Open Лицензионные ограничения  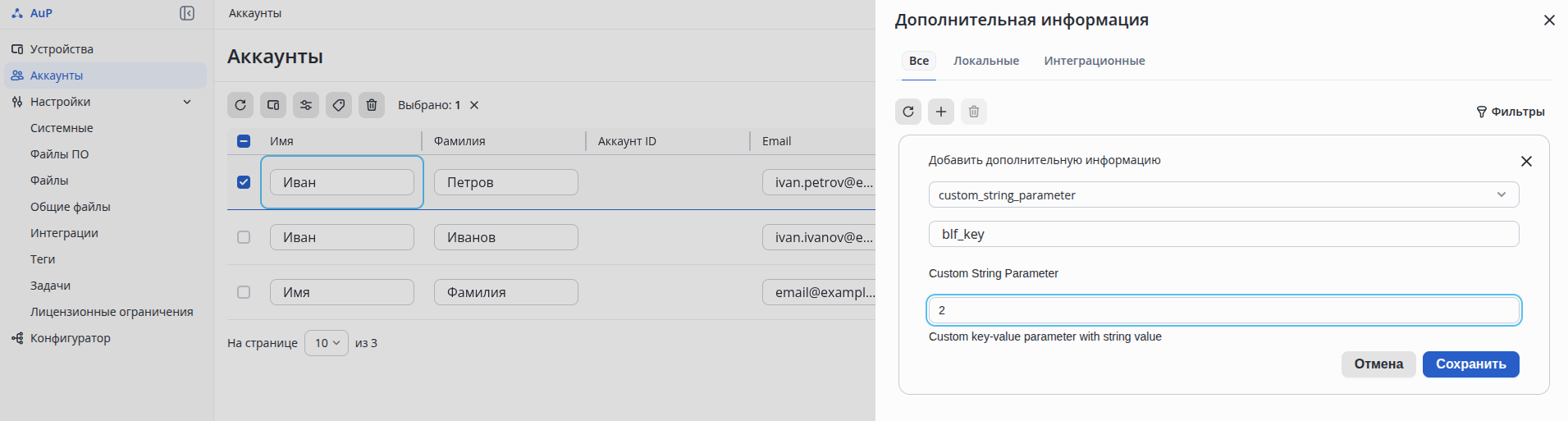coord(112,312)
